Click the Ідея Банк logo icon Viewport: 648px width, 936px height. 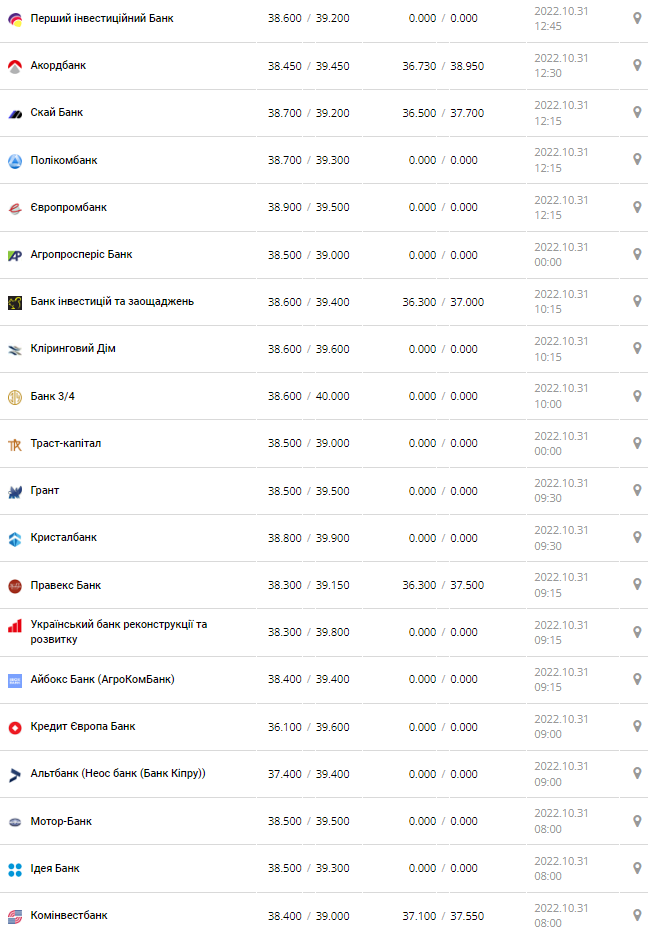[x=15, y=869]
